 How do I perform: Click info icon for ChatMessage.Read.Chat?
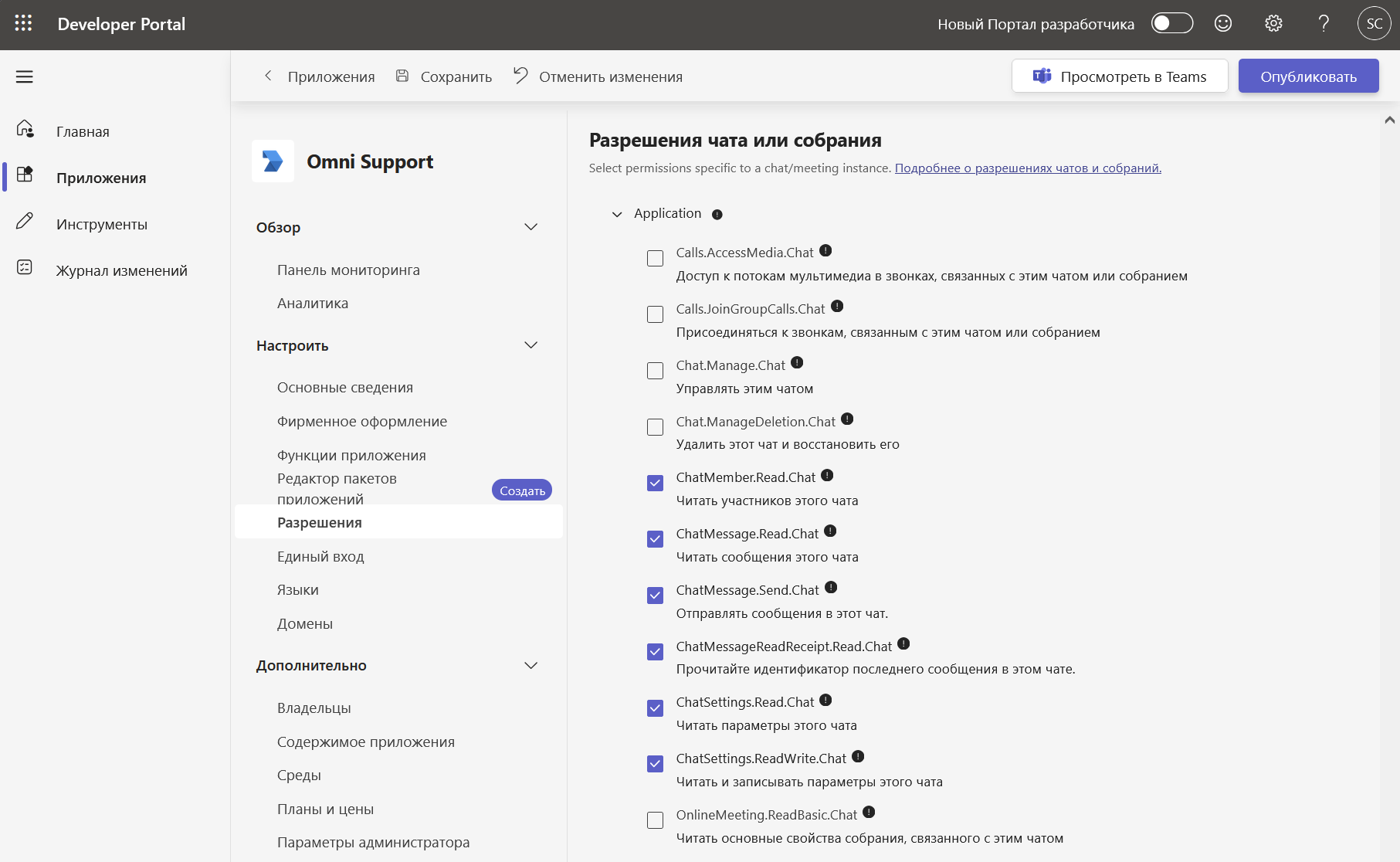point(830,531)
